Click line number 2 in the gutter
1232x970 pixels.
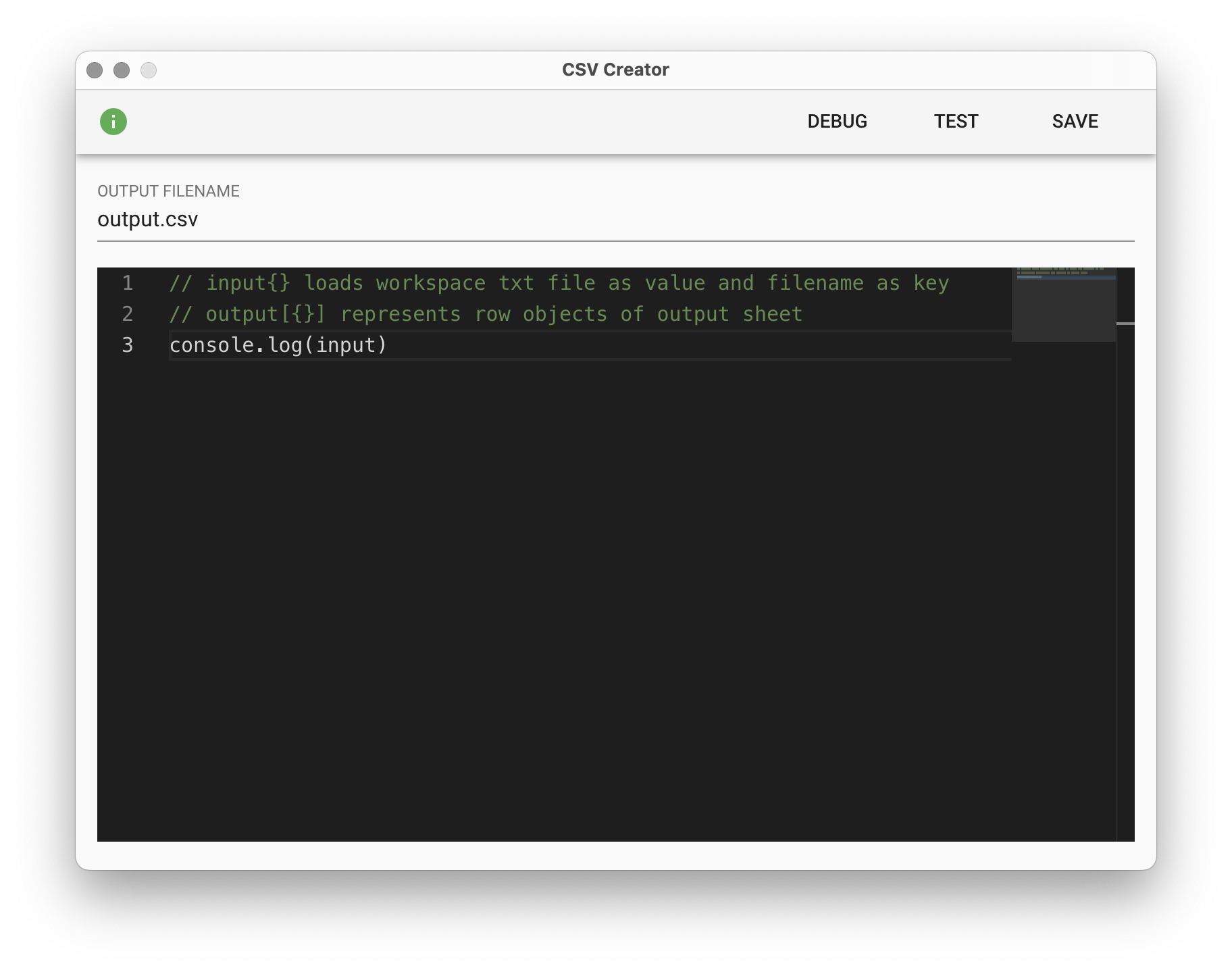pyautogui.click(x=128, y=314)
